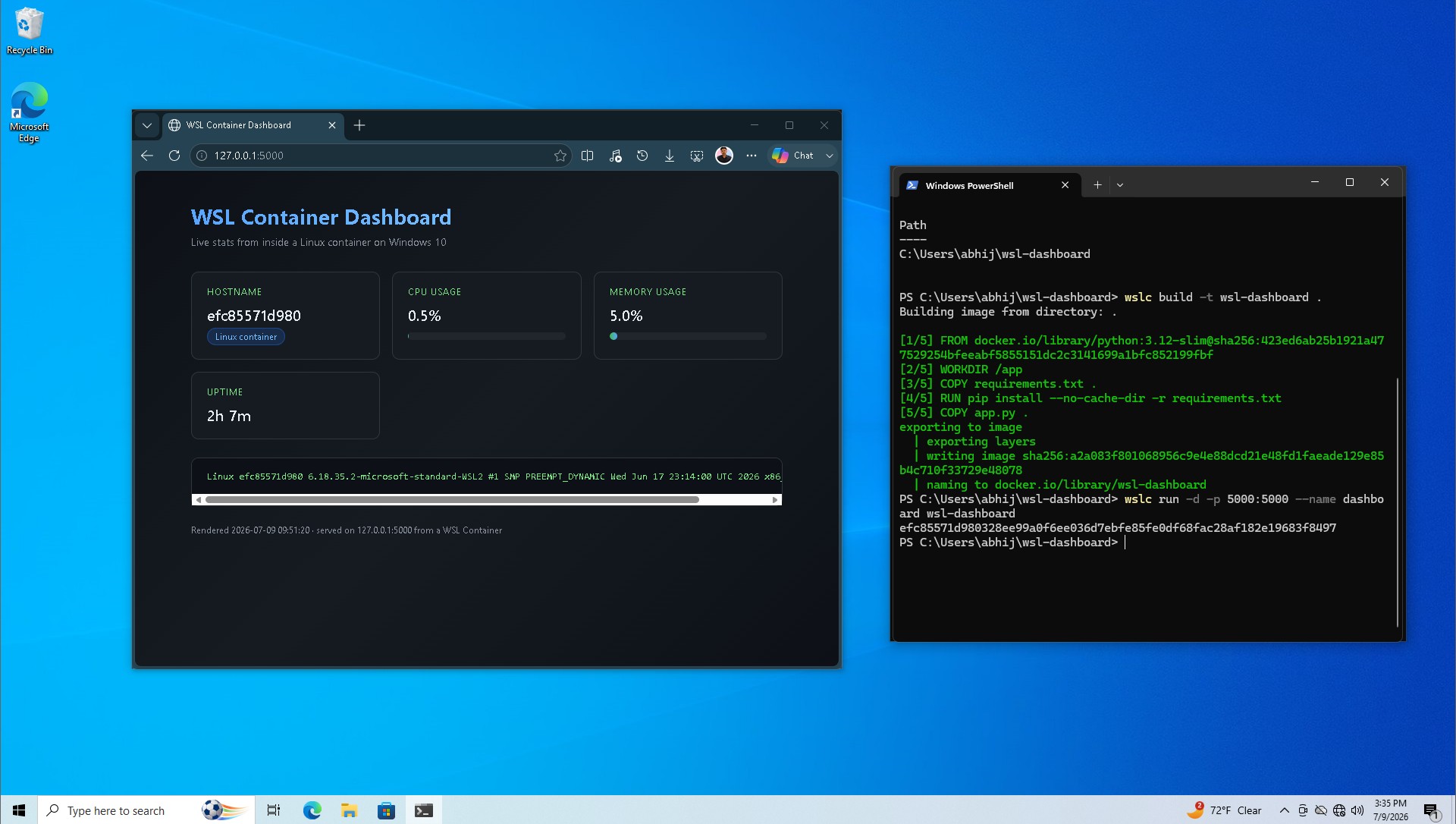This screenshot has height=824, width=1456.
Task: Open File Explorer from the taskbar
Action: [349, 810]
